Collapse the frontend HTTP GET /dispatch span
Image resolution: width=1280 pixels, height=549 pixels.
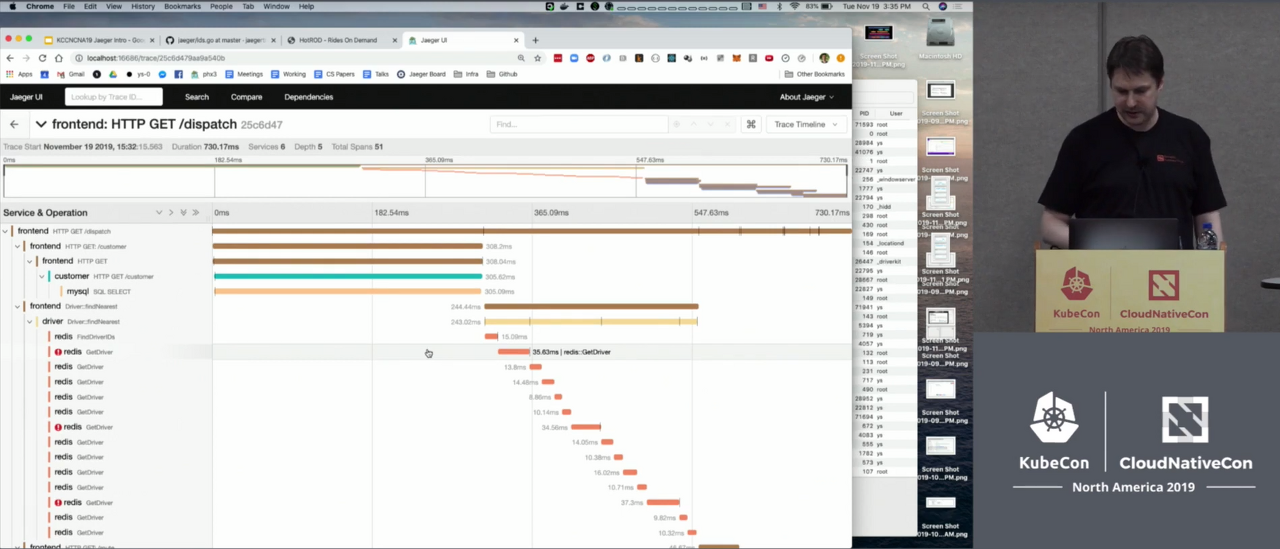(x=6, y=231)
